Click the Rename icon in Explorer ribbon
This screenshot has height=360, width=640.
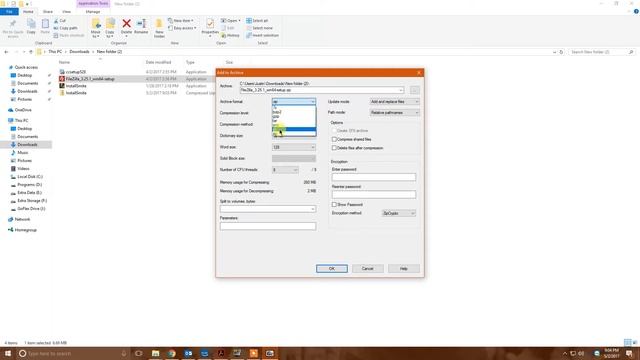pyautogui.click(x=141, y=24)
